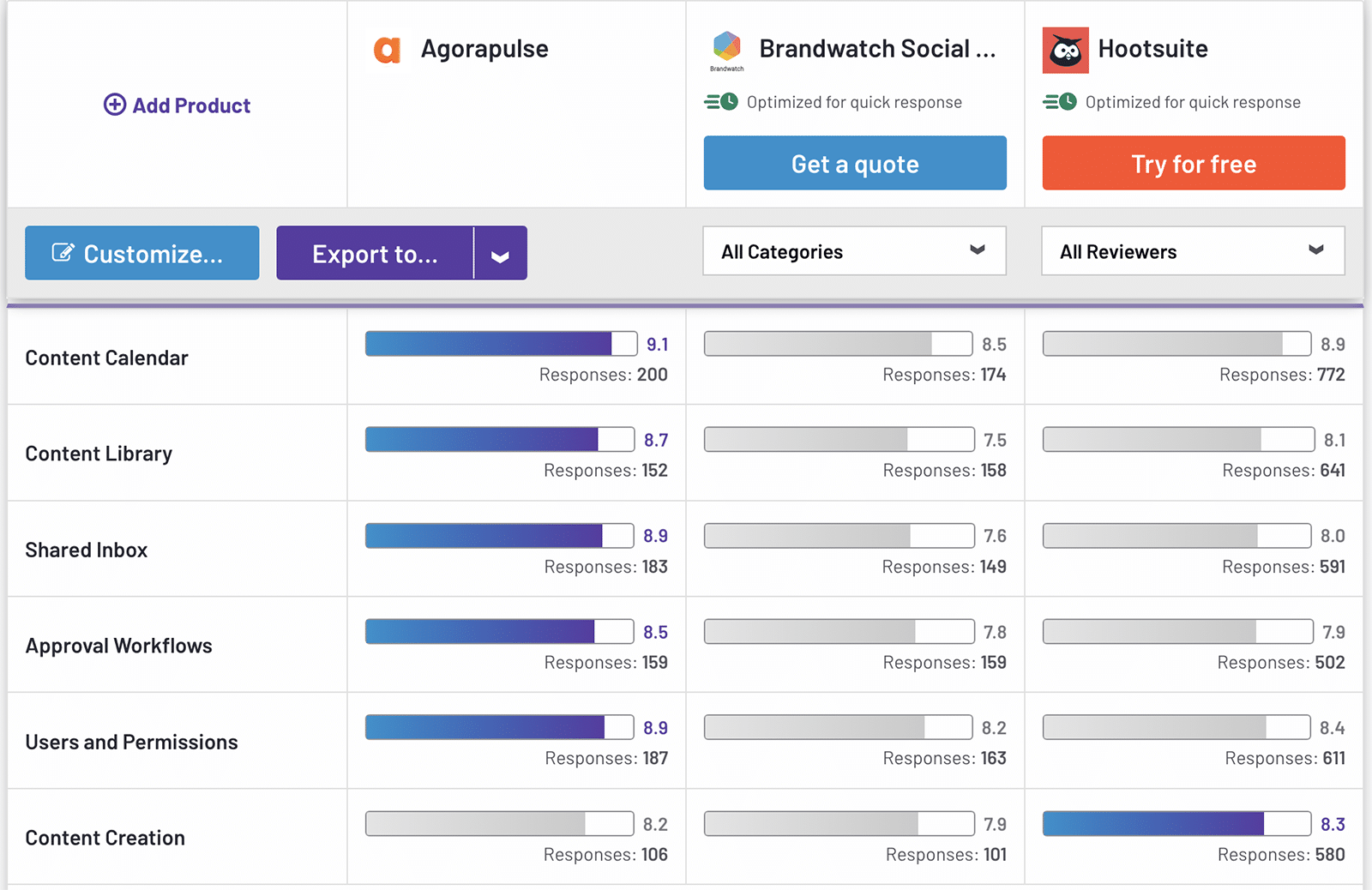The image size is (1372, 890).
Task: Click Agorapulse Content Calendar rating bar
Action: [501, 344]
